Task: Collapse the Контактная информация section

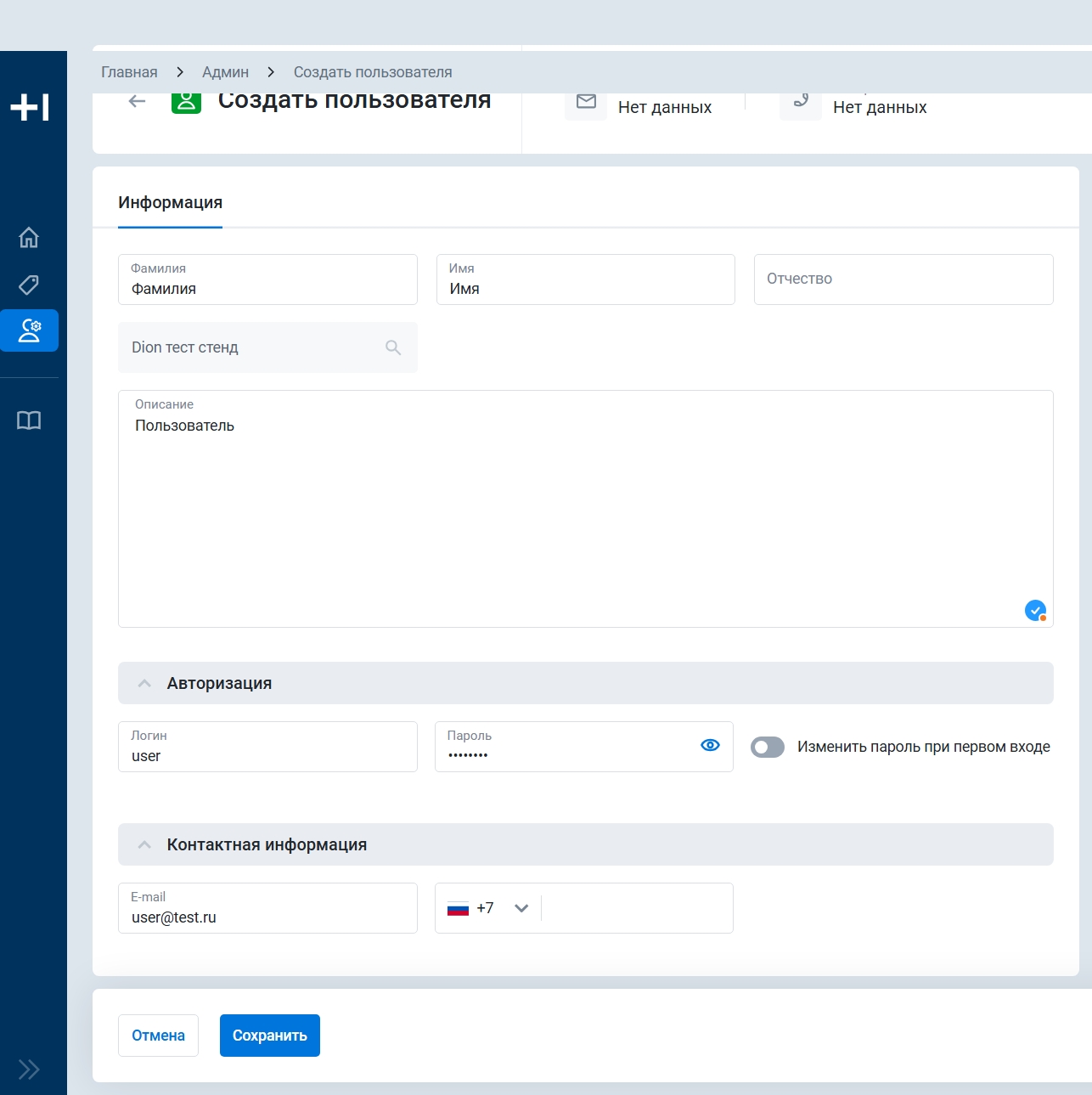Action: (x=145, y=844)
